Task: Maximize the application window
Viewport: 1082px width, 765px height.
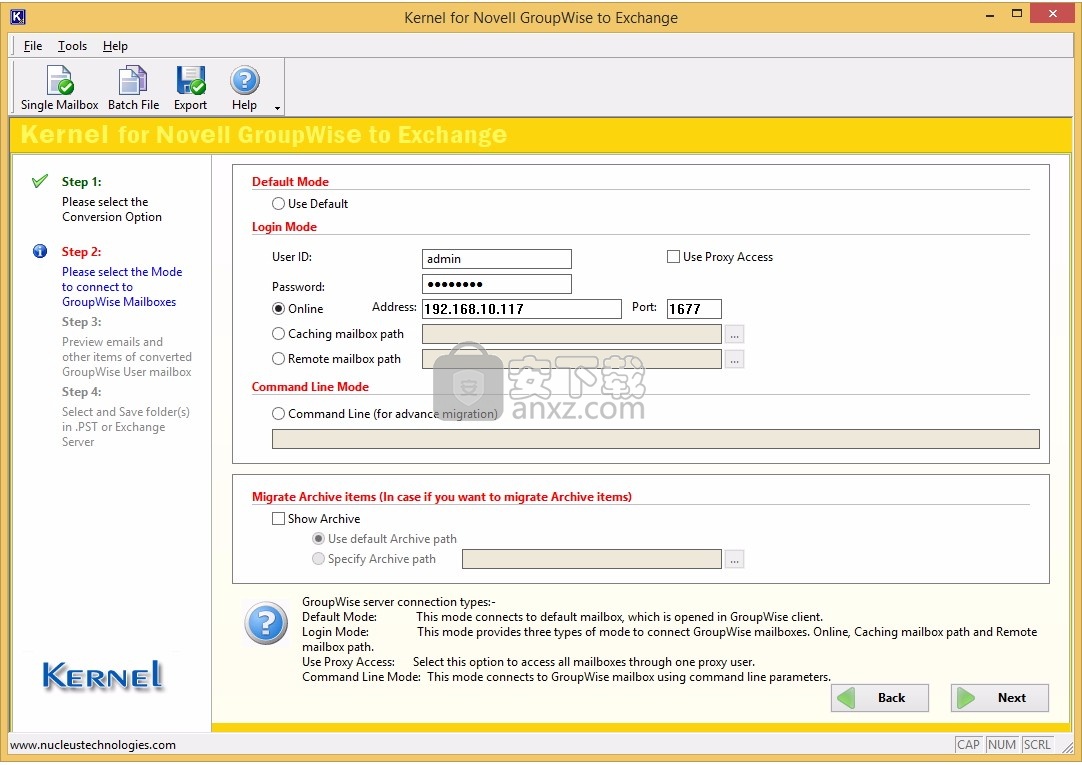Action: pos(1016,14)
